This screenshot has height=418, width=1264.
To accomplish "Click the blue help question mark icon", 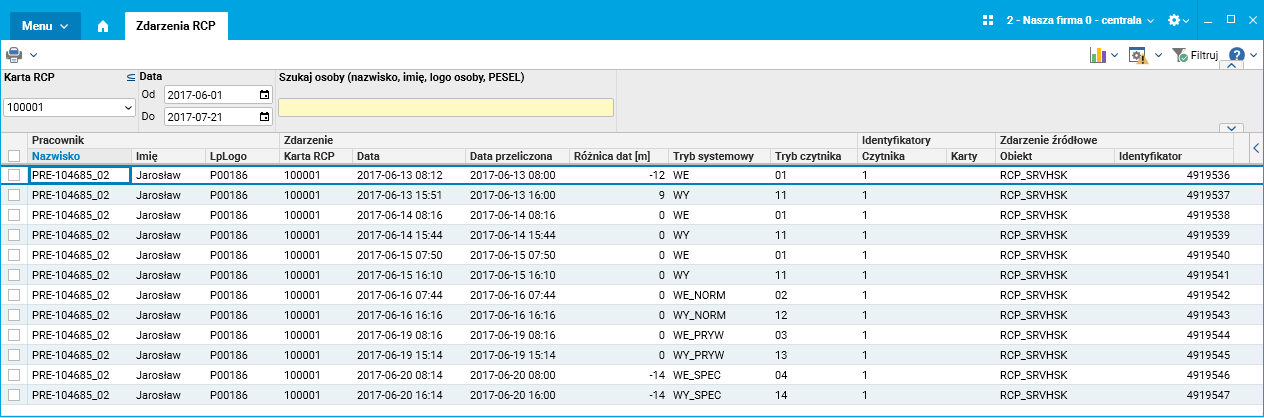I will (x=1236, y=56).
